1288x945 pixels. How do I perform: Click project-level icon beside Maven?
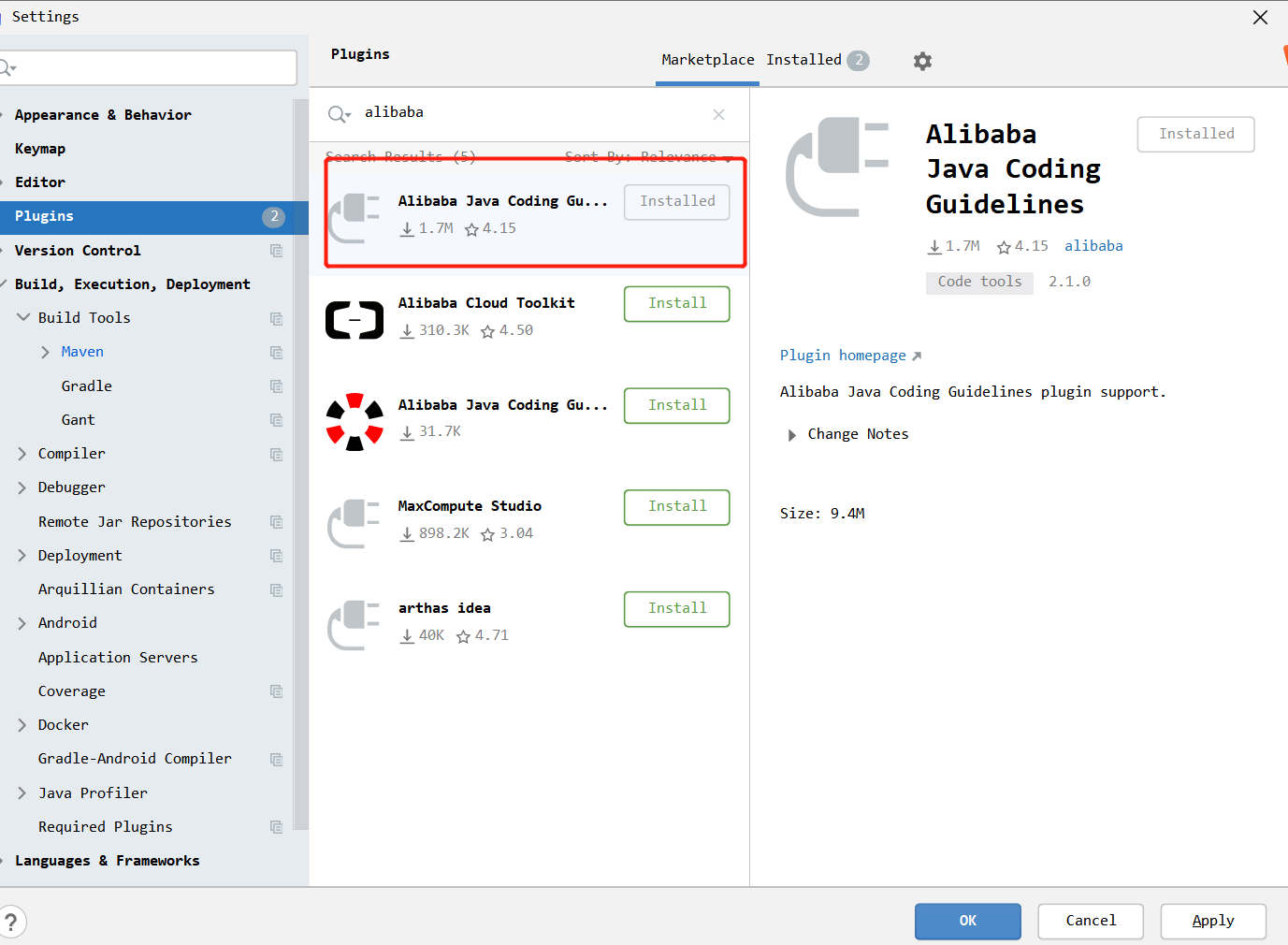[x=276, y=352]
